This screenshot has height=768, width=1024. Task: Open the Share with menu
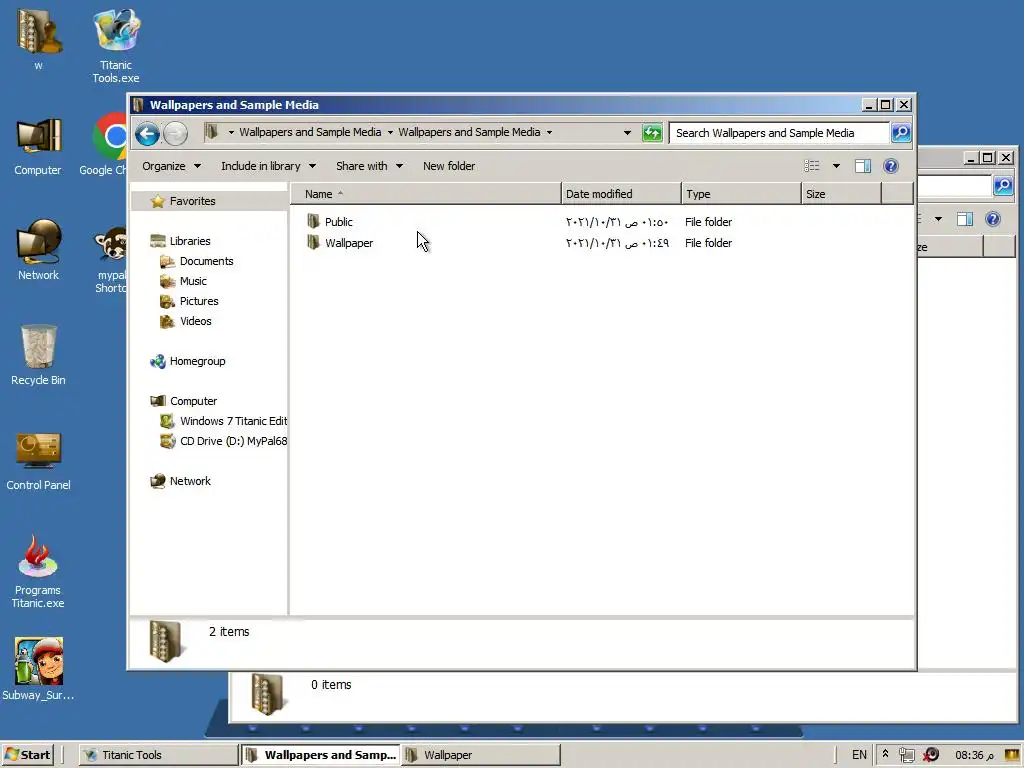click(369, 166)
